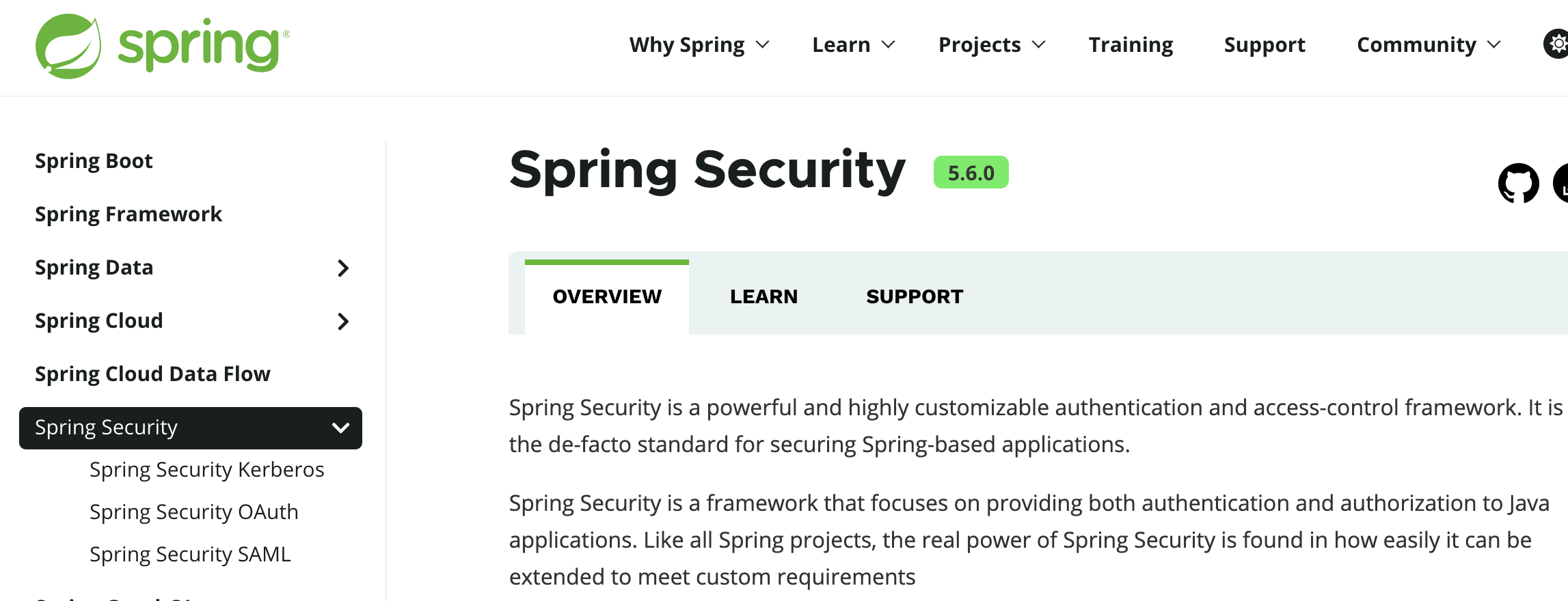
Task: Open the Learn dropdown in the header
Action: pyautogui.click(x=853, y=45)
